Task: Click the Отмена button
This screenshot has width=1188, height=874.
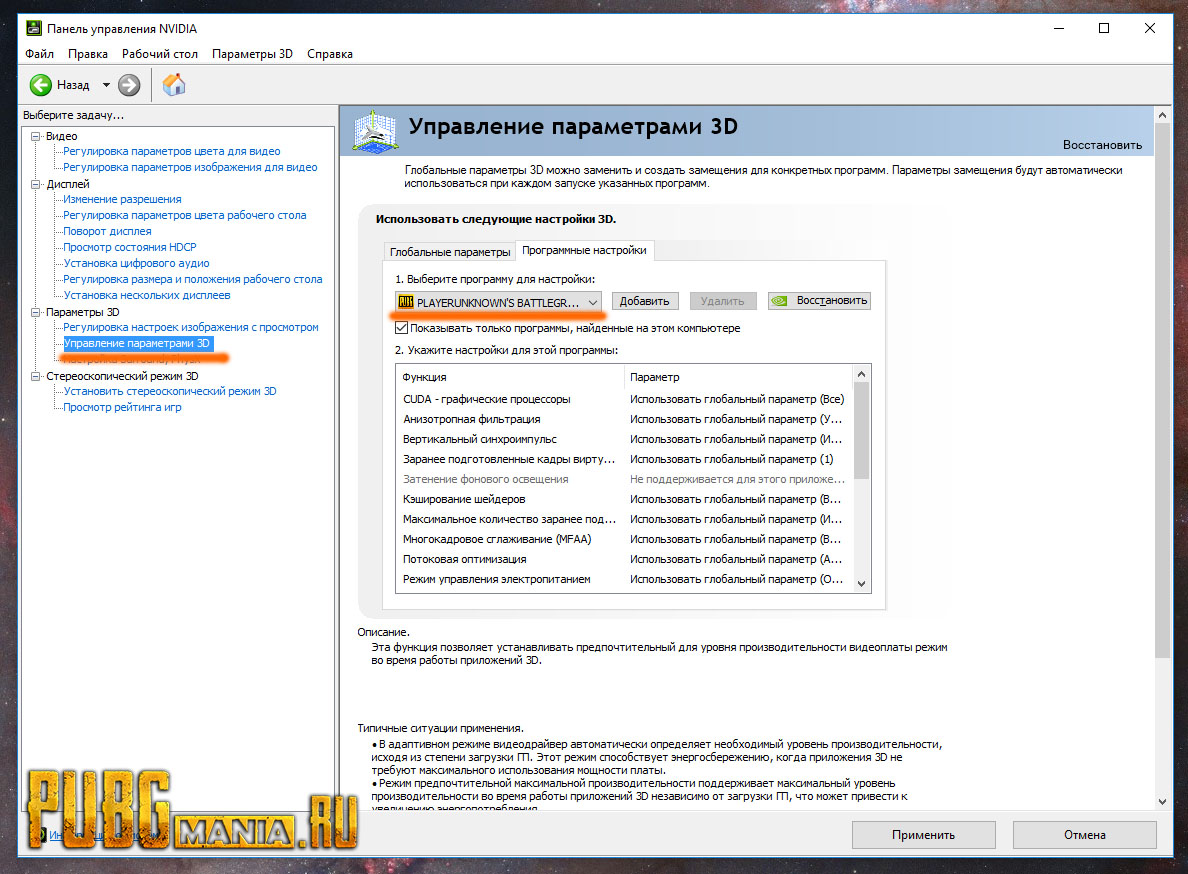Action: click(1085, 835)
